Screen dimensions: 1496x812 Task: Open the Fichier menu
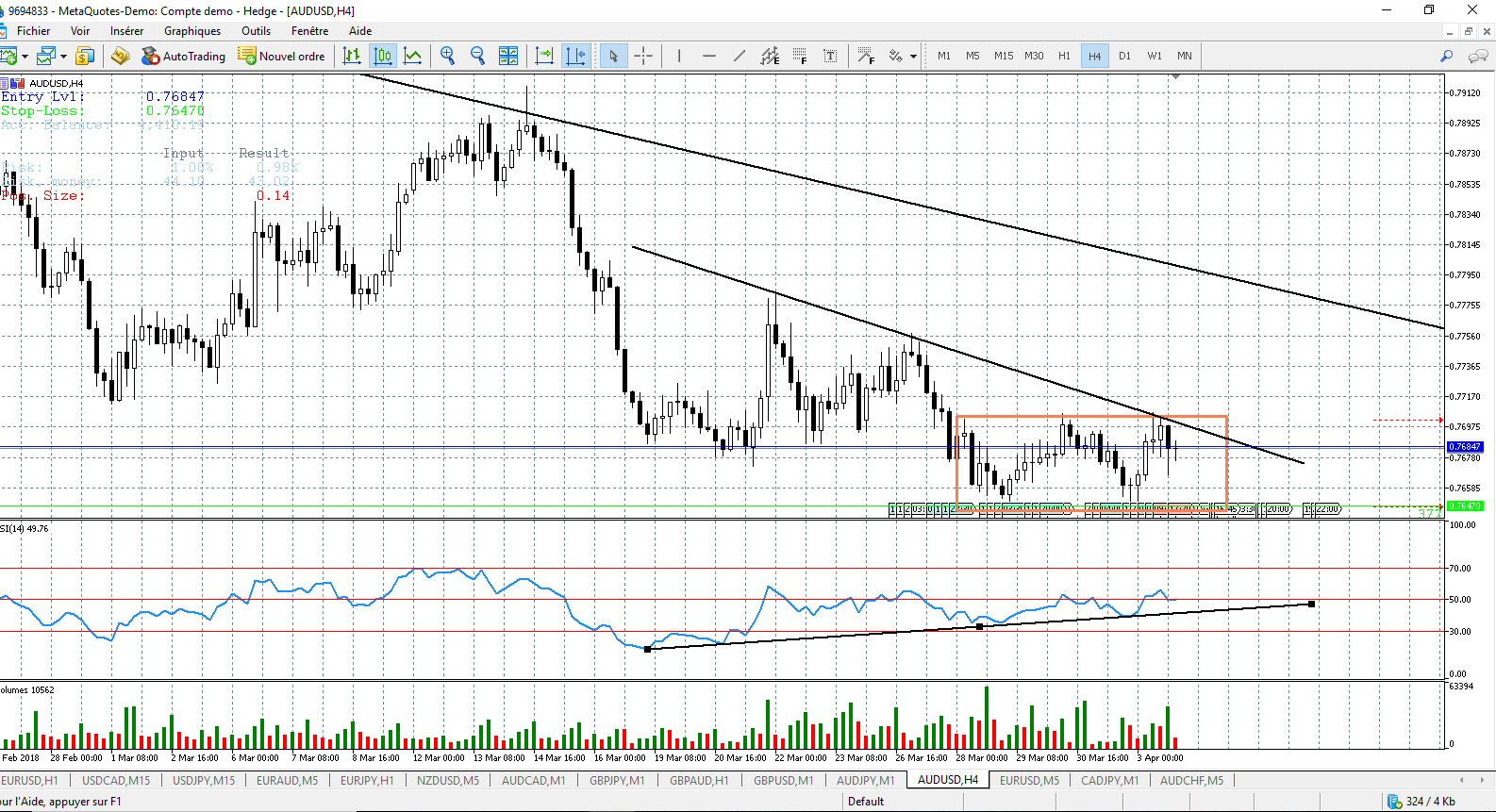point(33,31)
